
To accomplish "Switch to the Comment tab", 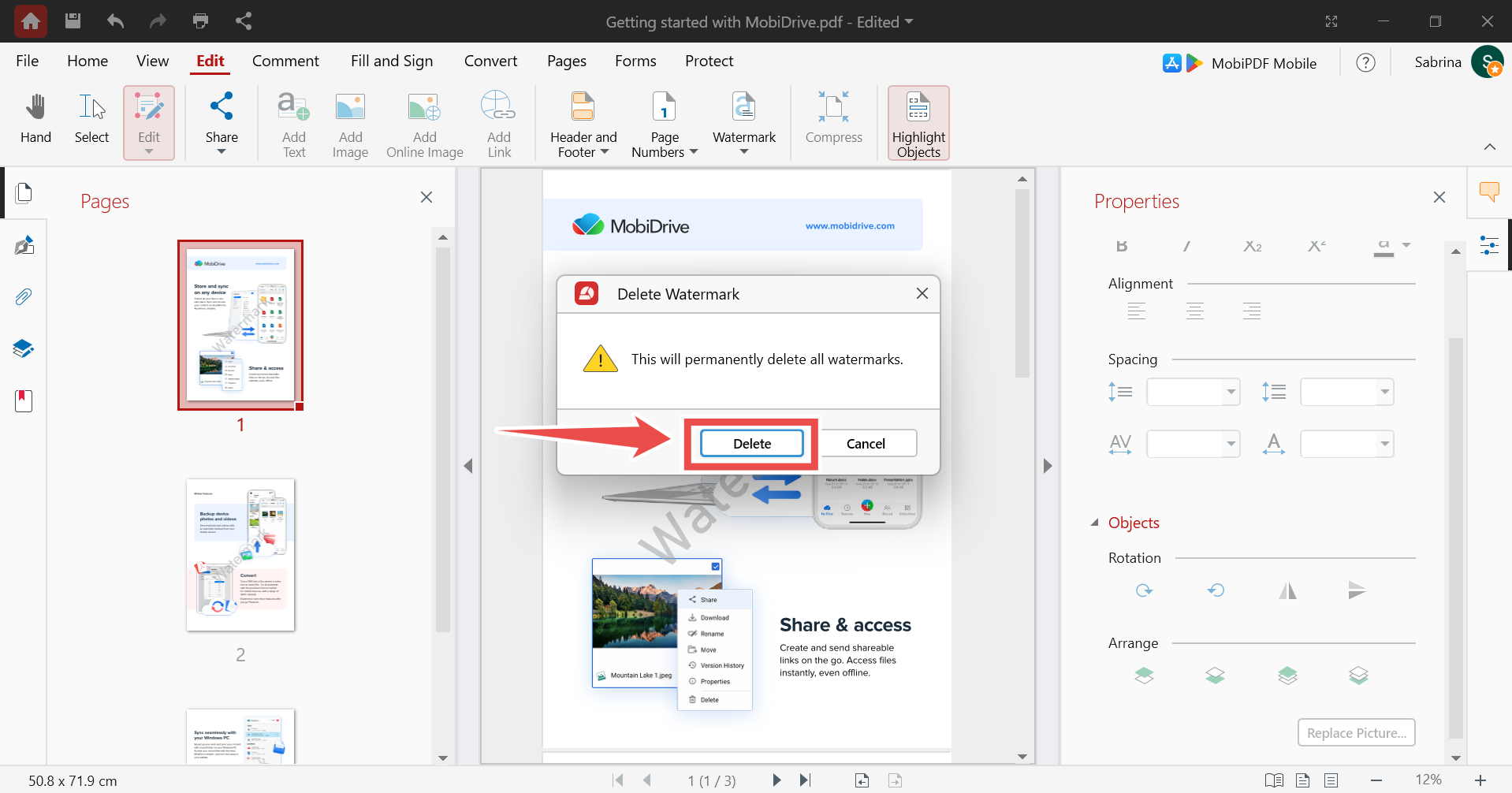I will pos(285,61).
